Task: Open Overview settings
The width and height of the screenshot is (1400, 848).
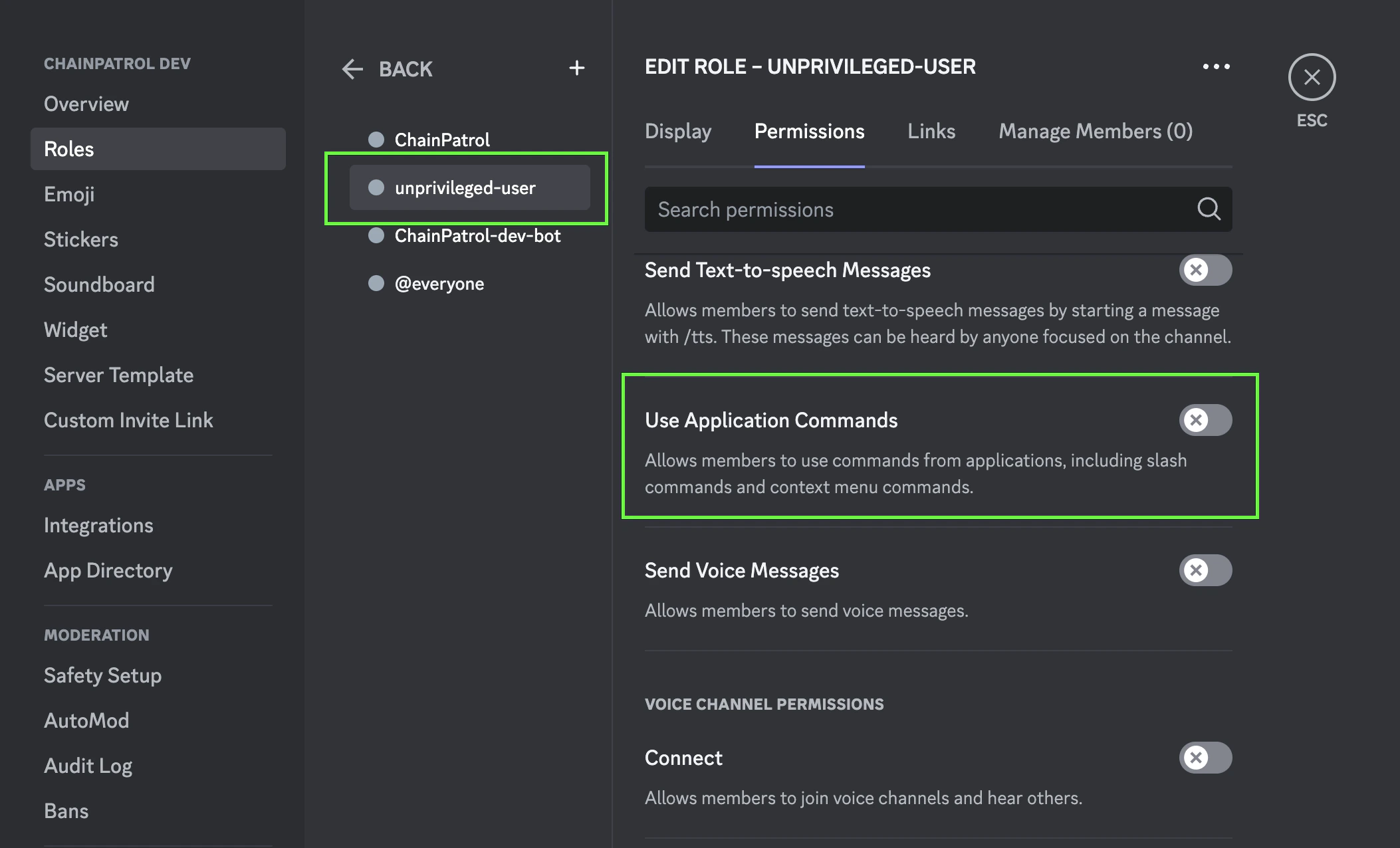Action: coord(158,104)
